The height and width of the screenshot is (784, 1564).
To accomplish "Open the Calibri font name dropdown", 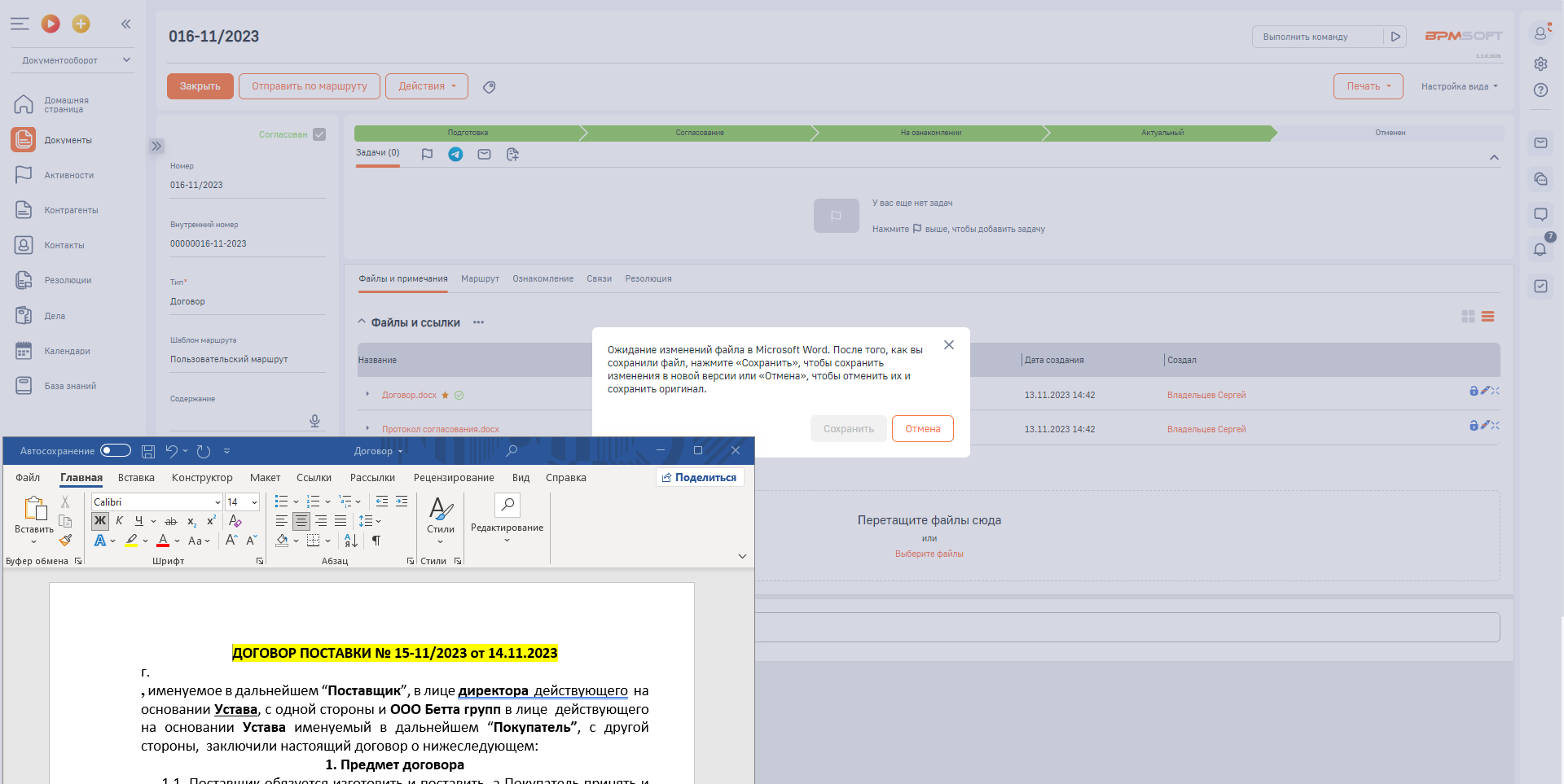I will [217, 502].
